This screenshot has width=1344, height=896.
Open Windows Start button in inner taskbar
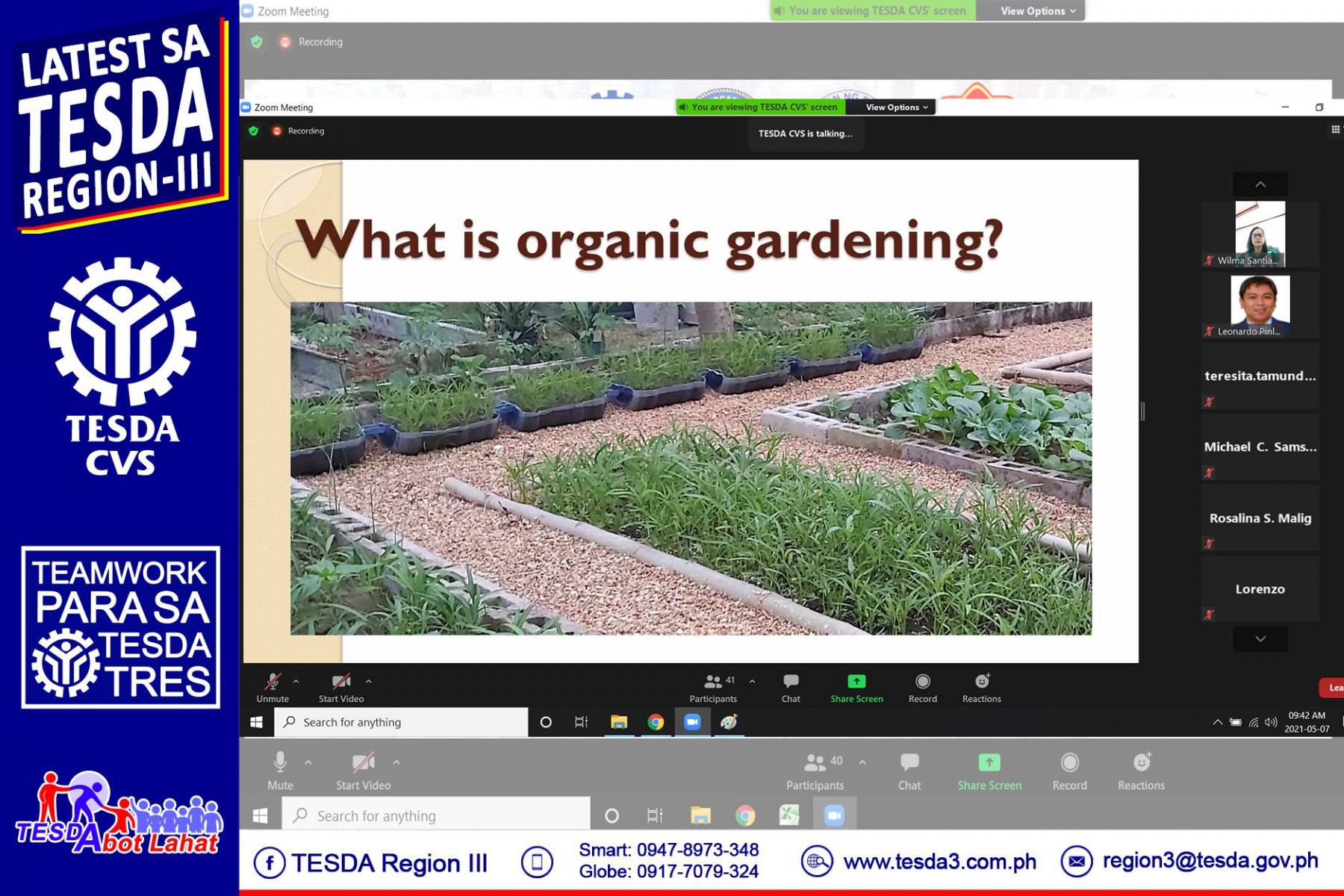[x=257, y=722]
